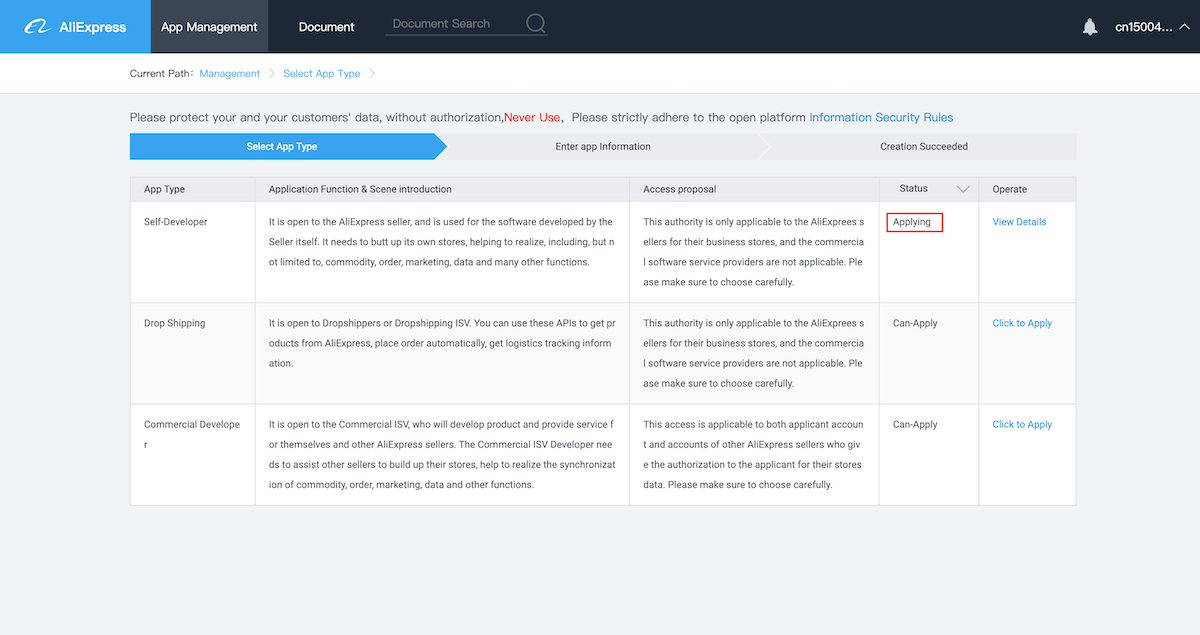Open the Information Security Rules link
The image size is (1200, 635).
point(881,118)
